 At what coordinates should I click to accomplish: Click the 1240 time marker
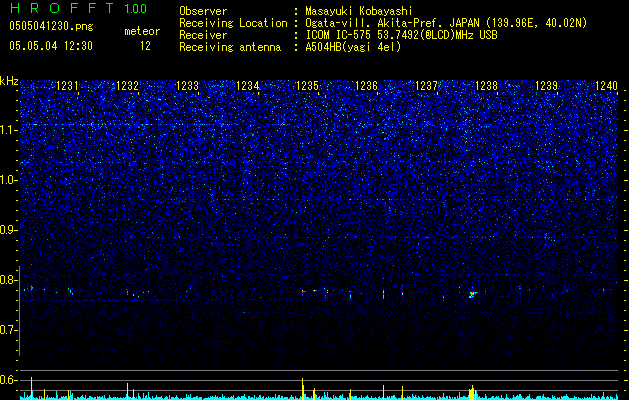(606, 86)
